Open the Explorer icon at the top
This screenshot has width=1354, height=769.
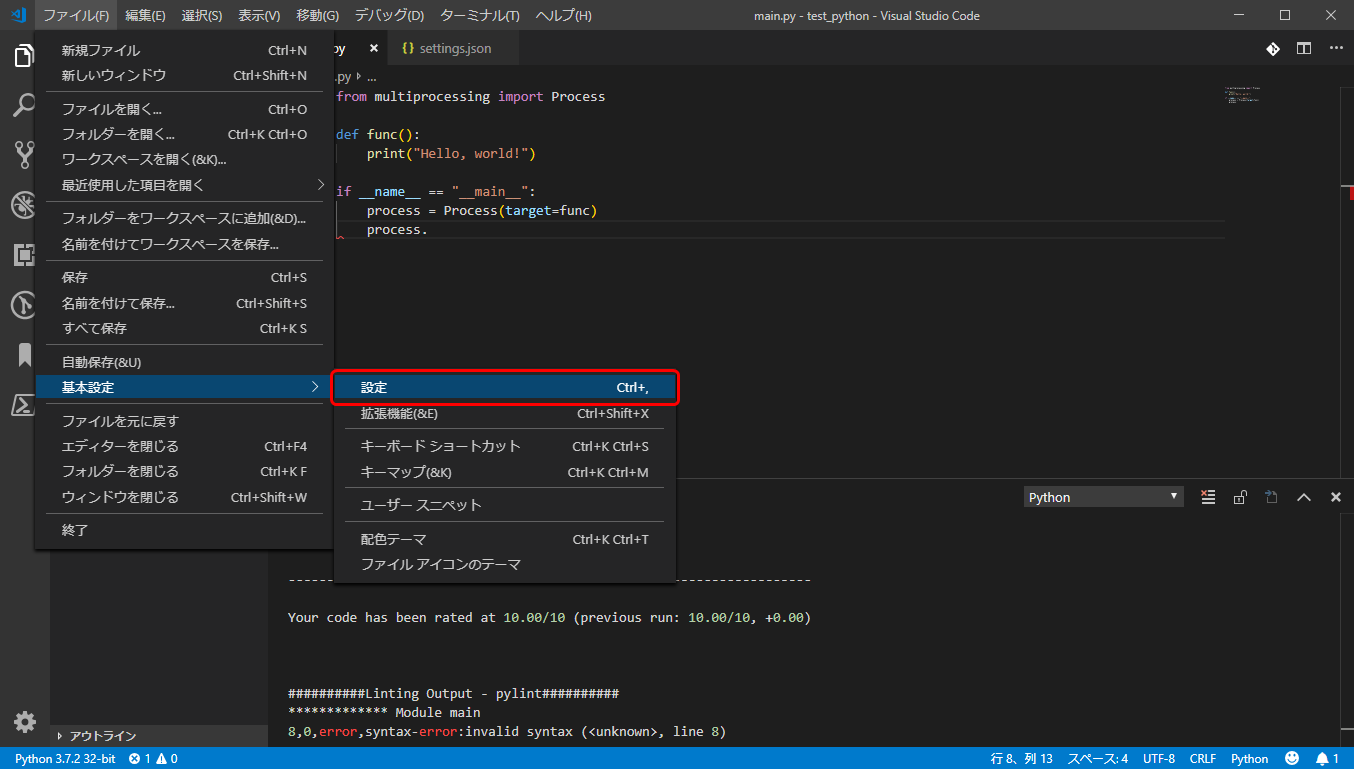pos(22,55)
